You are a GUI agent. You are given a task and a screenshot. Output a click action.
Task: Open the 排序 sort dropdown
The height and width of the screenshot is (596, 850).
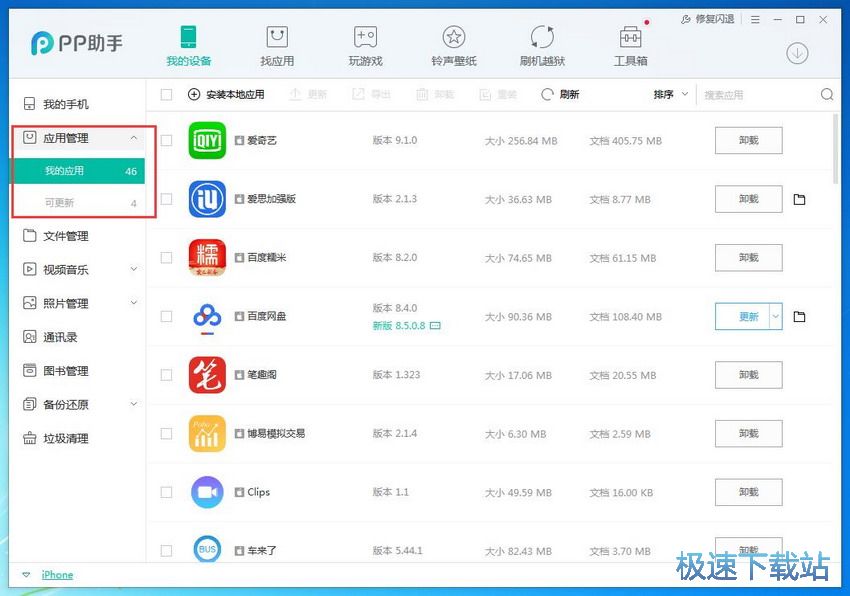coord(671,94)
